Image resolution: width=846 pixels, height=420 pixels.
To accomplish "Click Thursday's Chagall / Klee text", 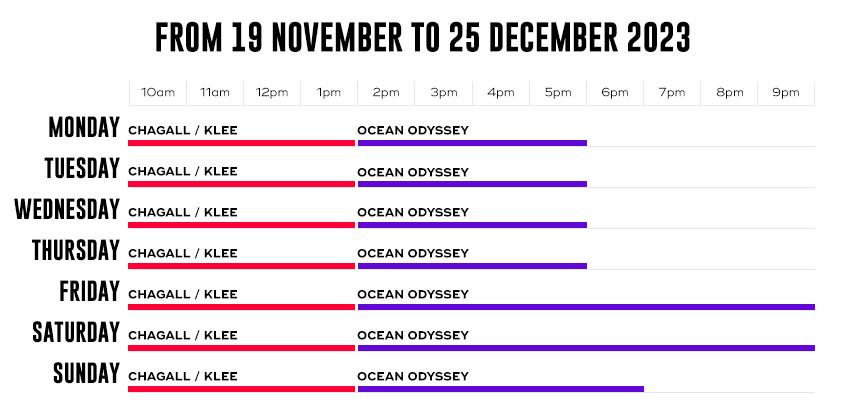I will click(x=183, y=254).
